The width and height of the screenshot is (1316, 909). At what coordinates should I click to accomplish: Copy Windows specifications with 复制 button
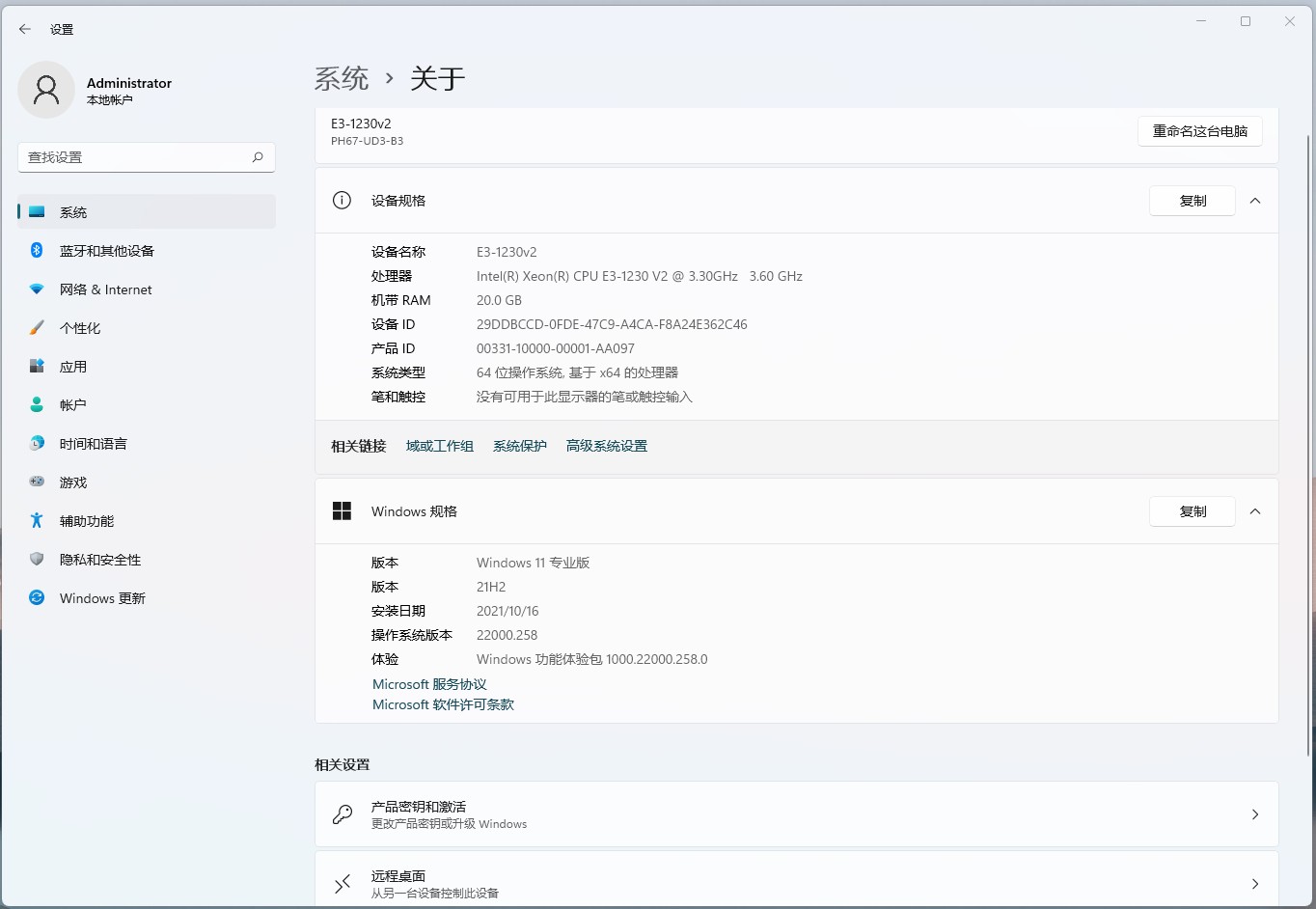1193,511
